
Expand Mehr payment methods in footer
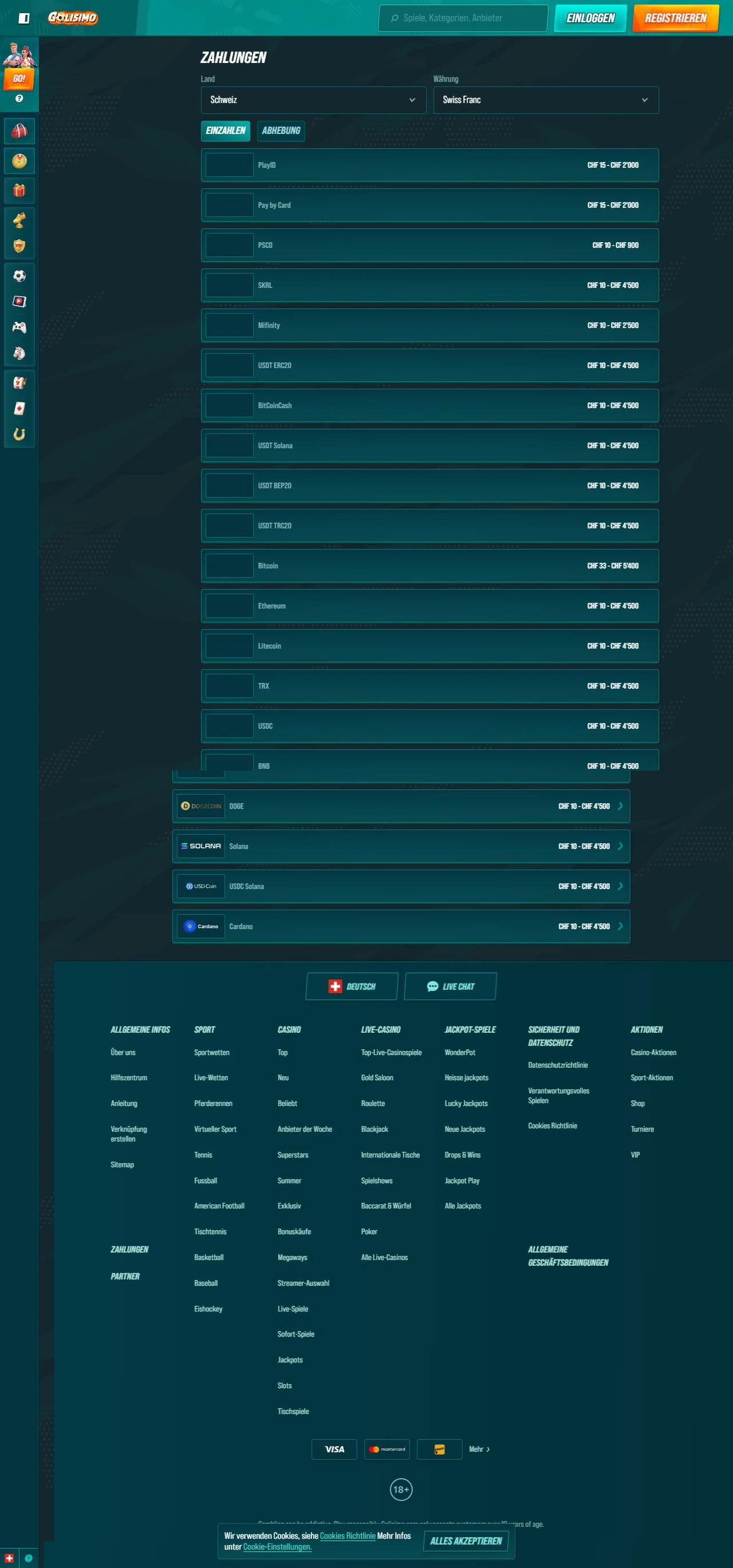pyautogui.click(x=479, y=1449)
